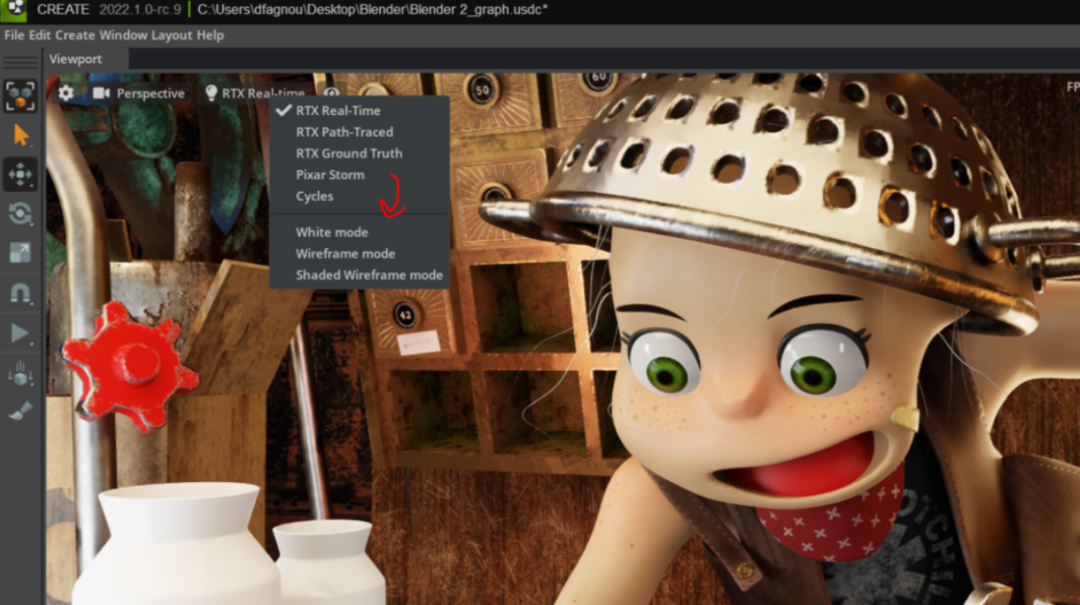Open viewport settings gear menu
This screenshot has width=1080, height=605.
[x=65, y=93]
